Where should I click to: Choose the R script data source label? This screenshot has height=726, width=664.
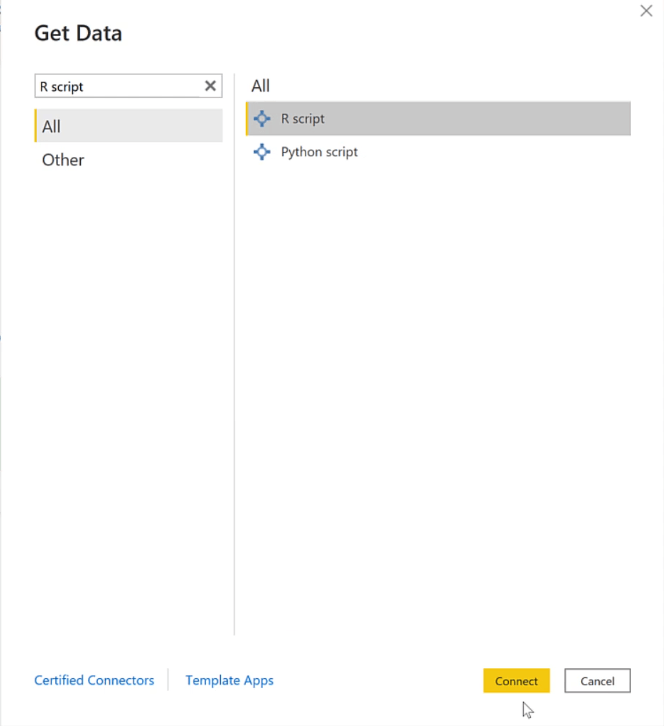(x=303, y=119)
